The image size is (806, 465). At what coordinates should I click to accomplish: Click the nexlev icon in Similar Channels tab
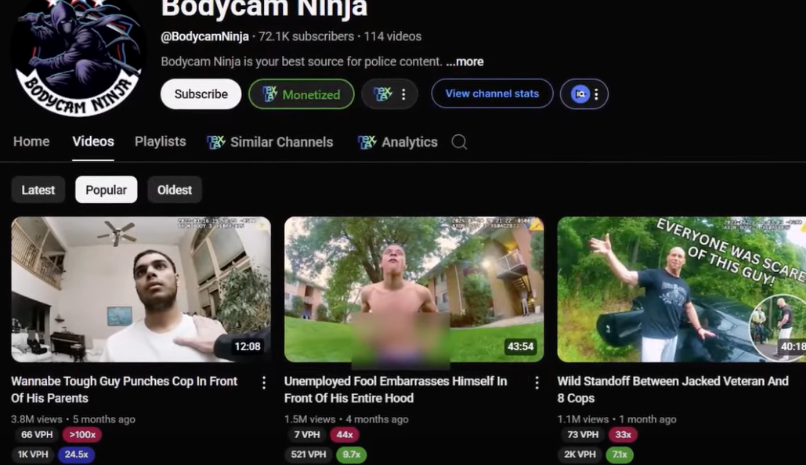[x=216, y=142]
